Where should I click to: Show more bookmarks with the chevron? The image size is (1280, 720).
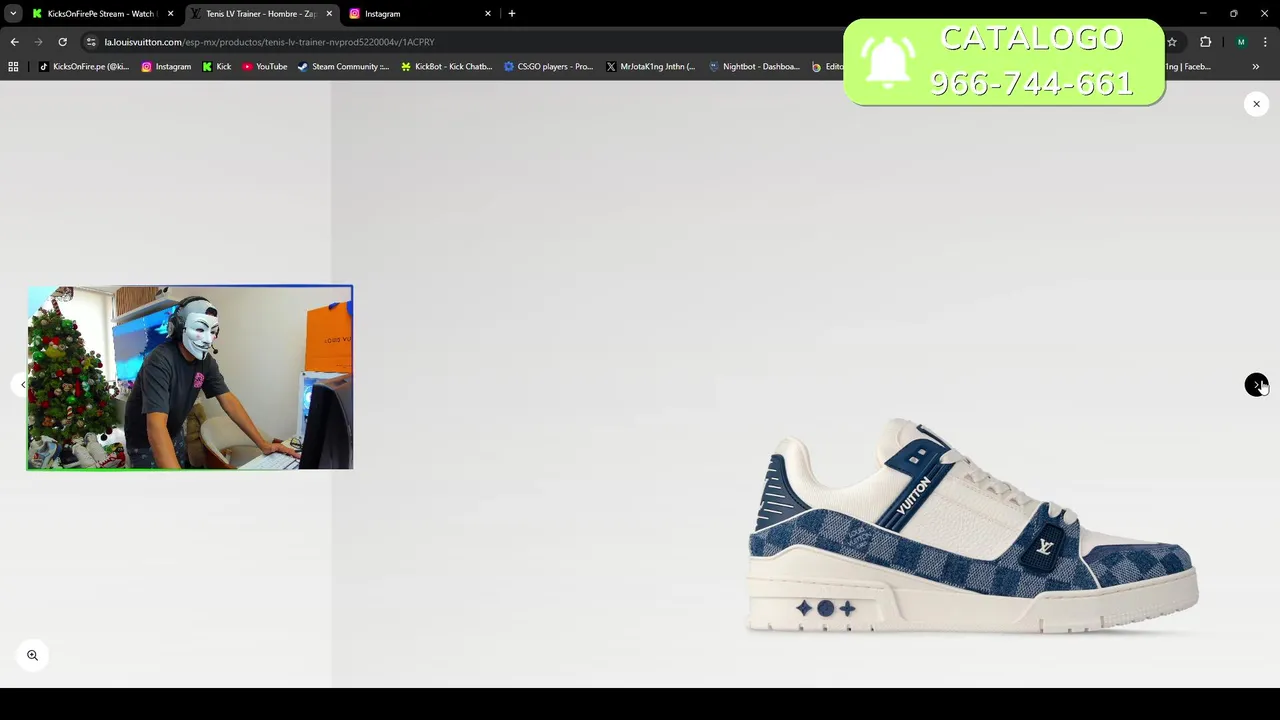pos(1256,67)
